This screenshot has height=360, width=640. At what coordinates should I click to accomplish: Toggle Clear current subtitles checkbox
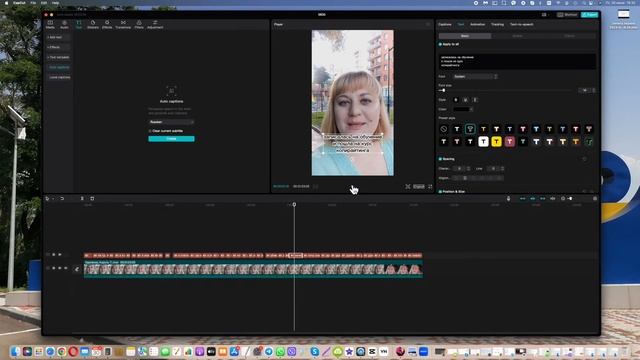click(150, 131)
